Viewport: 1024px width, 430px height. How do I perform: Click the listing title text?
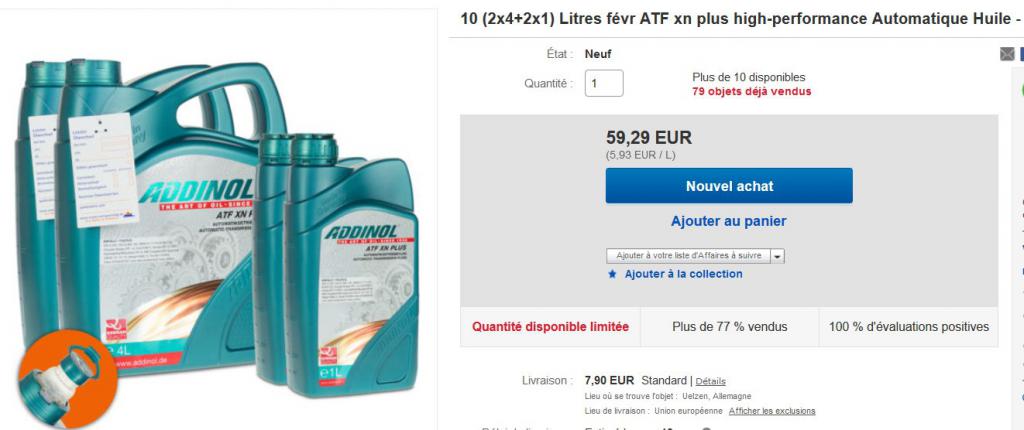coord(741,19)
